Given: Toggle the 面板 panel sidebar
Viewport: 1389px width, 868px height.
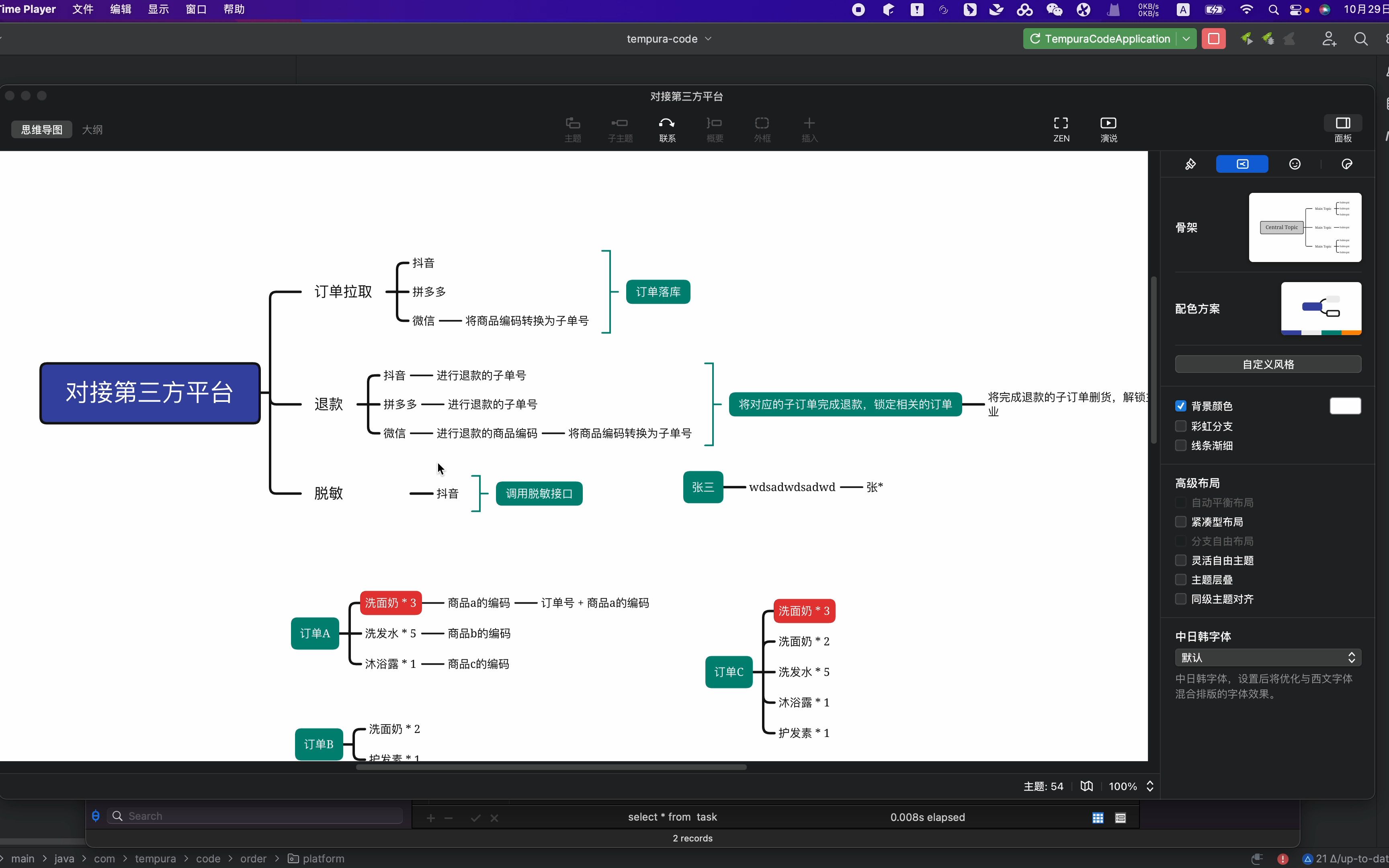Looking at the screenshot, I should 1342,129.
